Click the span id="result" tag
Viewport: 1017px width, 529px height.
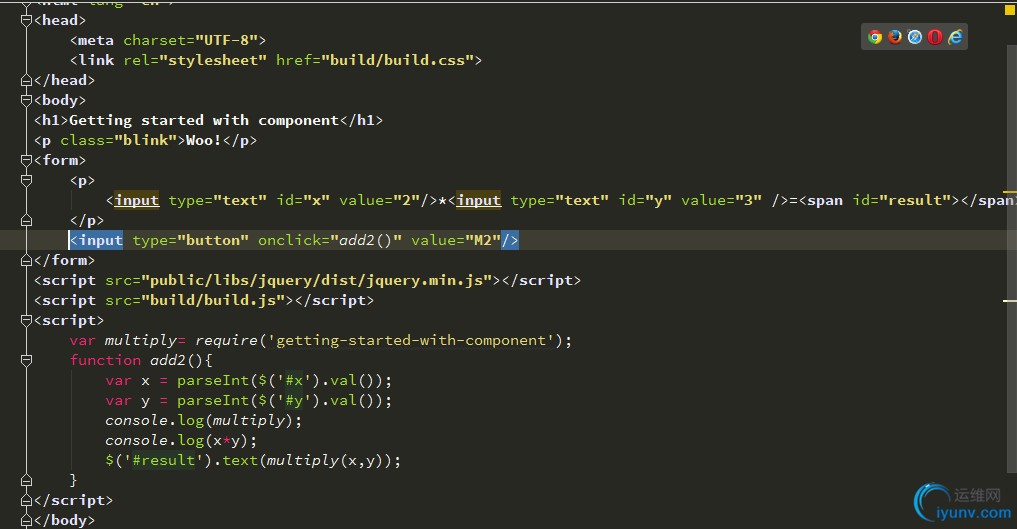pyautogui.click(x=880, y=200)
